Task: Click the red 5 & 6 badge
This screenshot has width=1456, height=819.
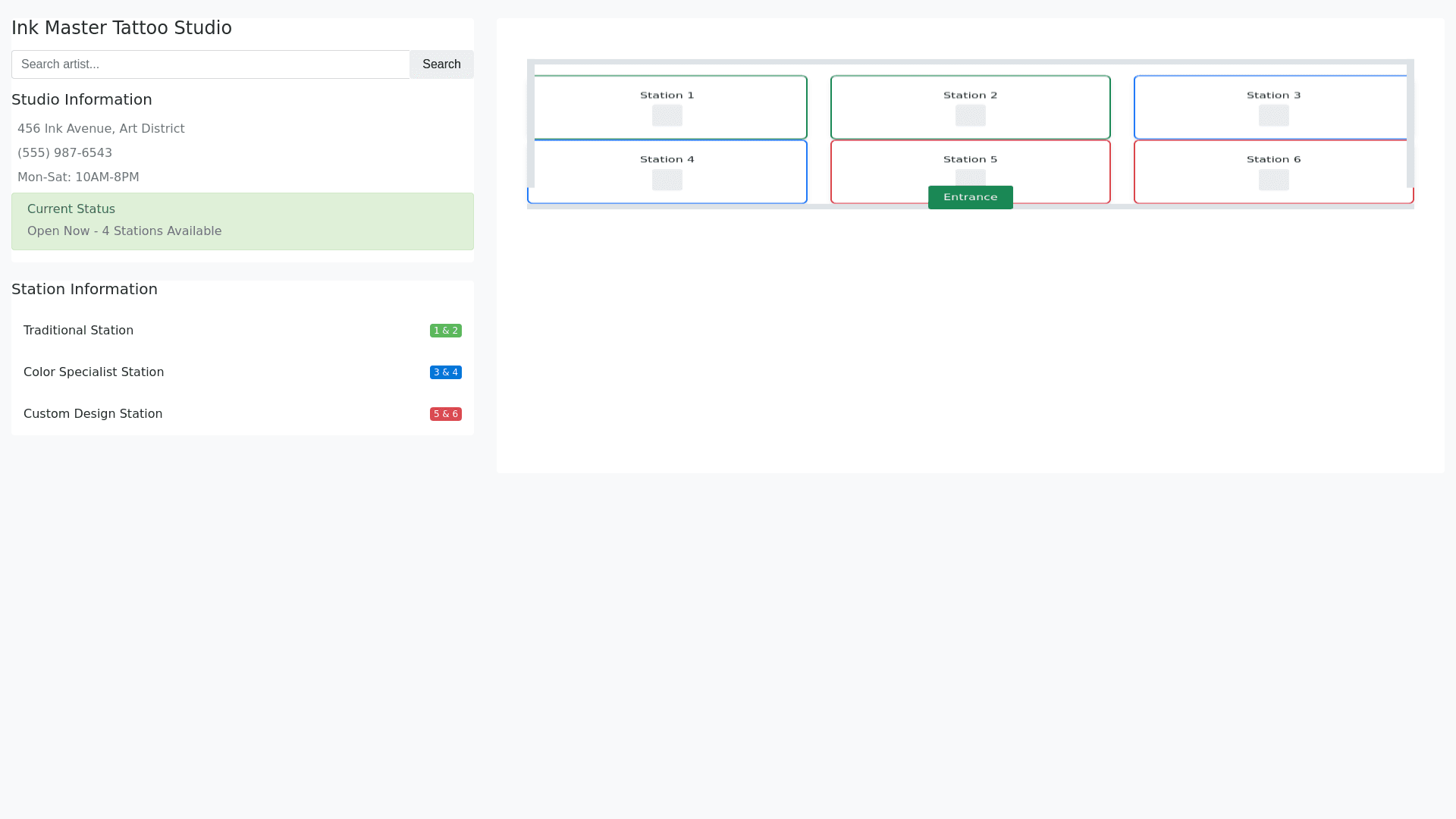Action: 445,414
